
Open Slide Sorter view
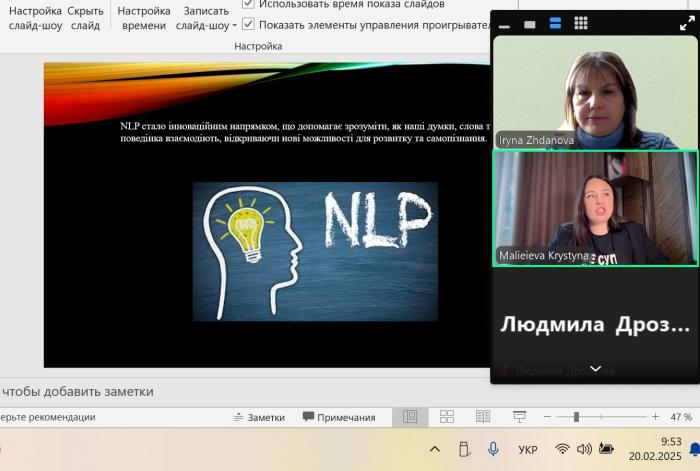pyautogui.click(x=447, y=417)
